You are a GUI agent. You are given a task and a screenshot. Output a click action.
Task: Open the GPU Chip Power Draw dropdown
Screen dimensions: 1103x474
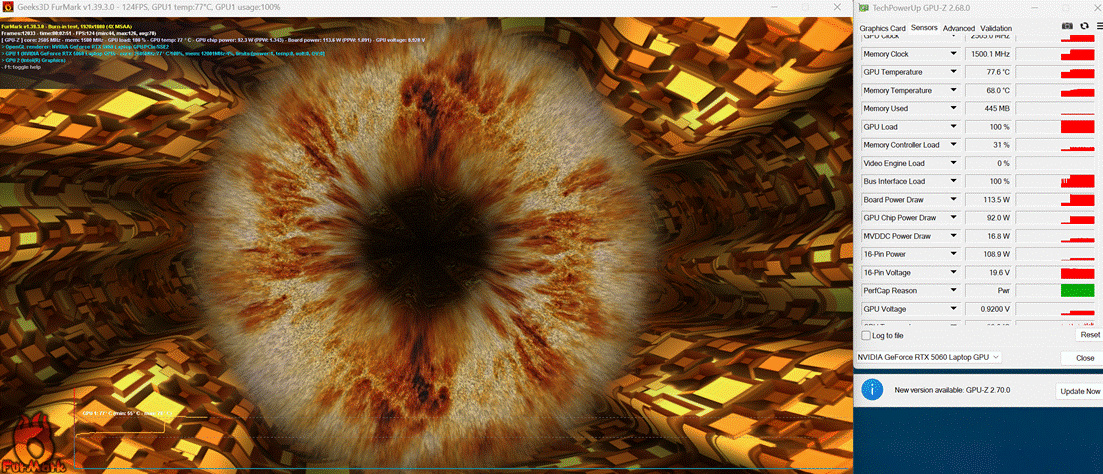pyautogui.click(x=955, y=218)
